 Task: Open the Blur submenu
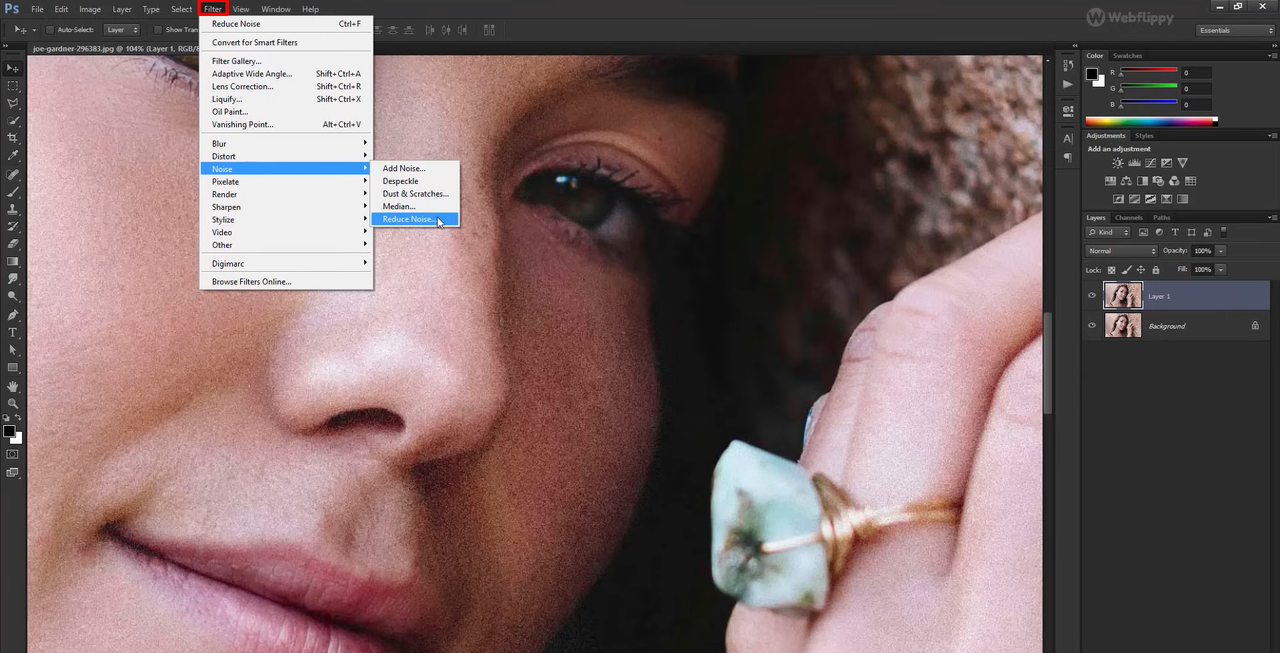pos(286,144)
